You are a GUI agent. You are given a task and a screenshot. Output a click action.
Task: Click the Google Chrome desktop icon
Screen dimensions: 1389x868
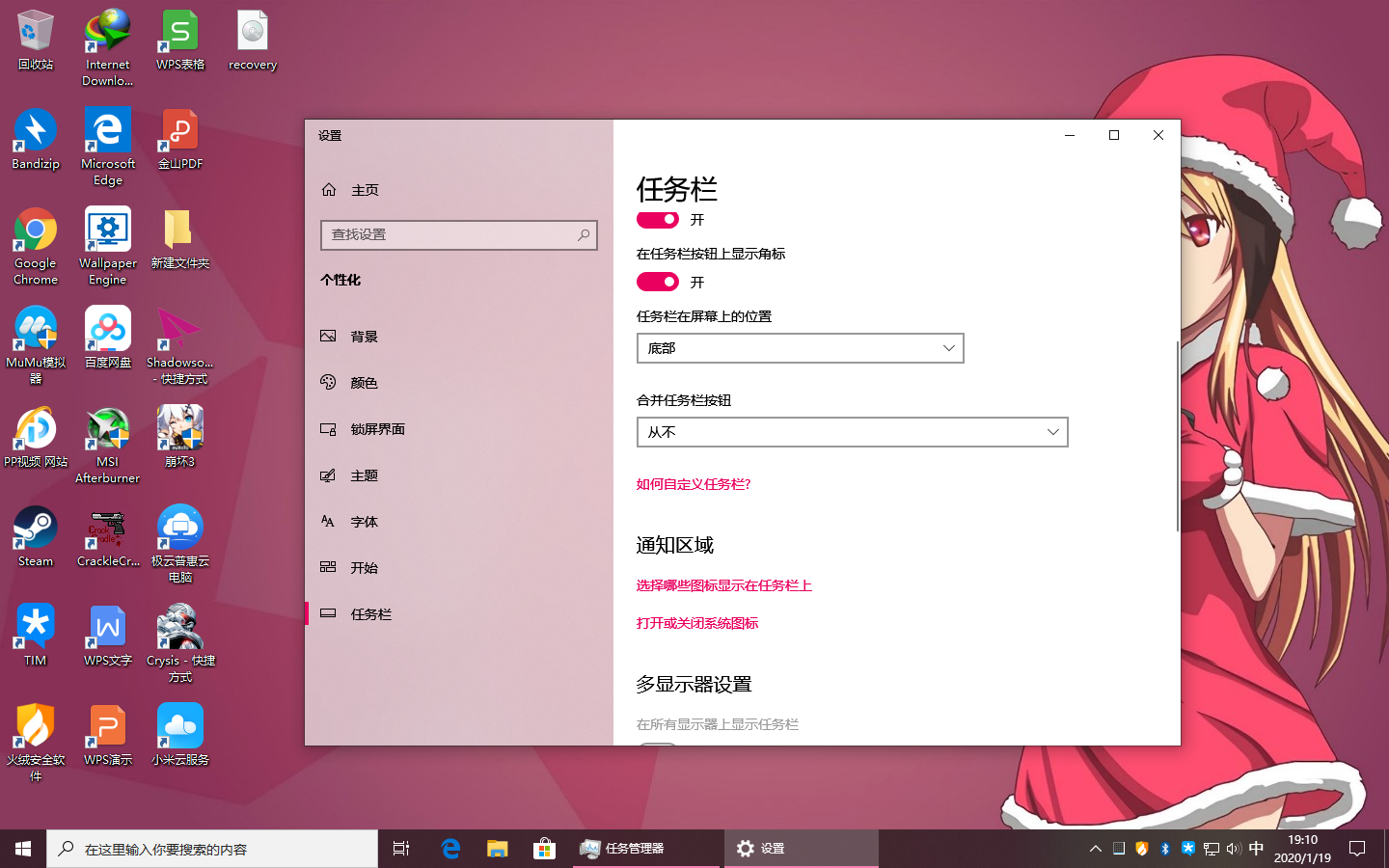36,246
